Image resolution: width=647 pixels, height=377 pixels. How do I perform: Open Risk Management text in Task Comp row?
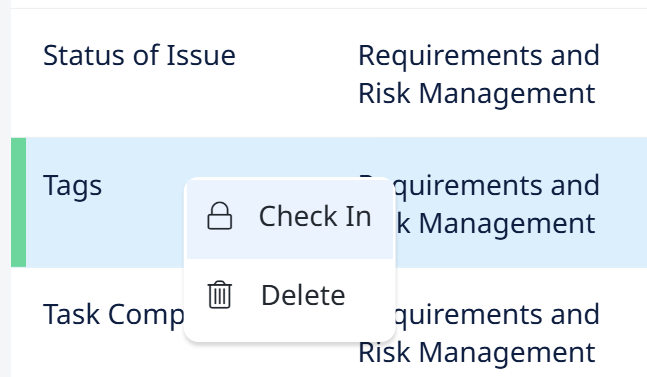coord(477,353)
